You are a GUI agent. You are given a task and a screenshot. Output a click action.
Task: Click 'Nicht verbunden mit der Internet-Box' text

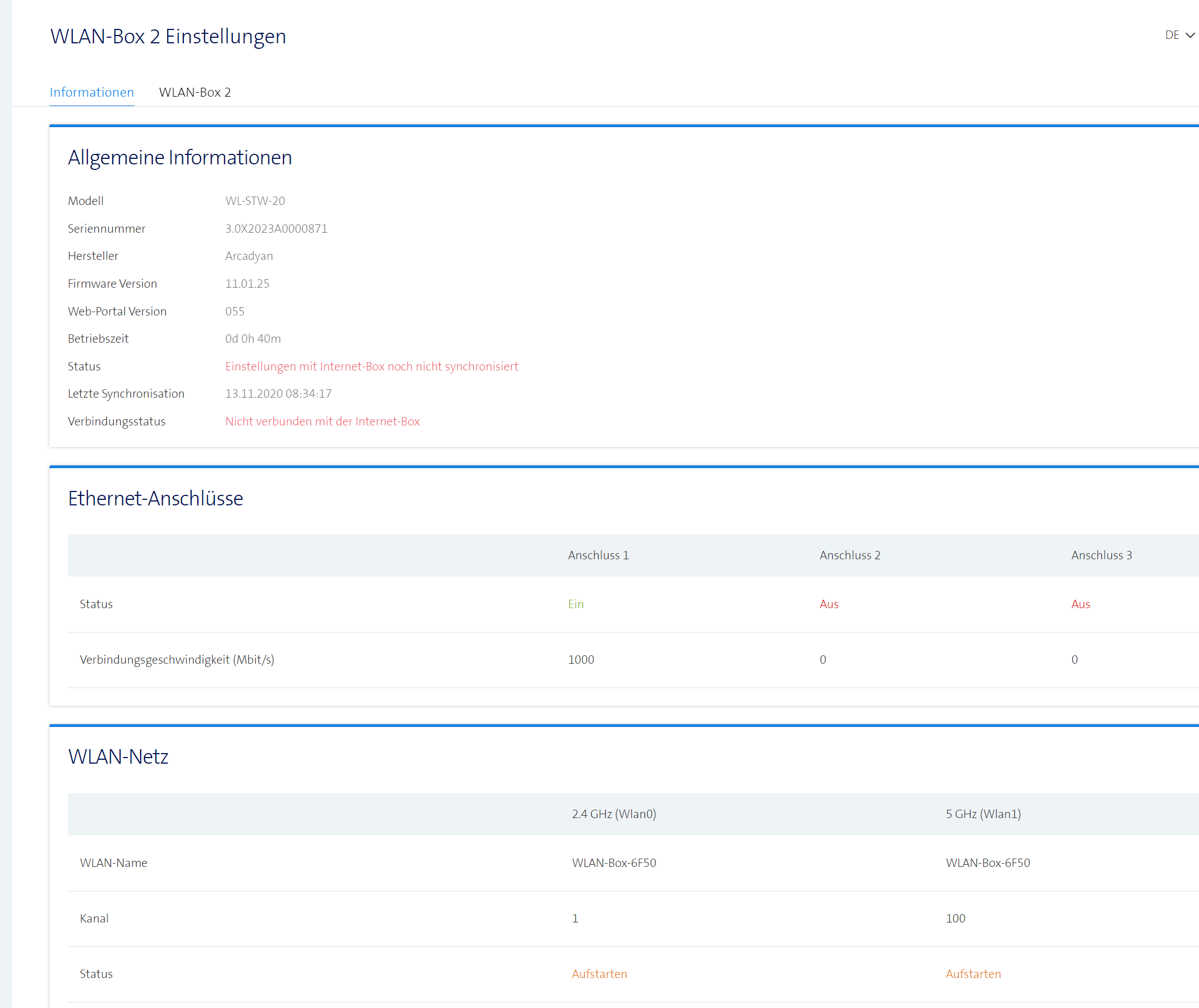322,421
